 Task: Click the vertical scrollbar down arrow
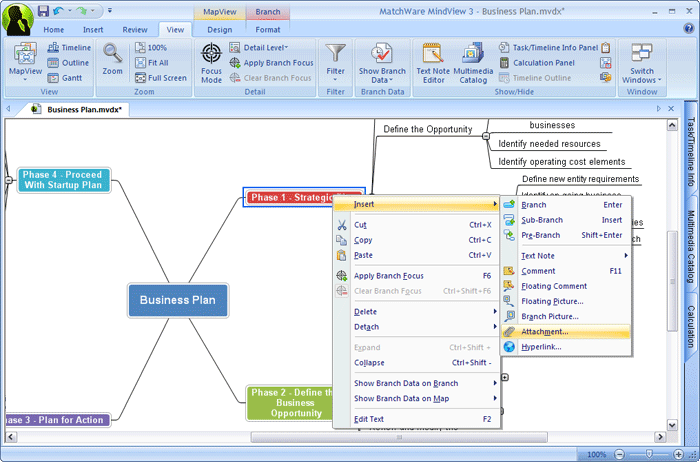[x=672, y=425]
